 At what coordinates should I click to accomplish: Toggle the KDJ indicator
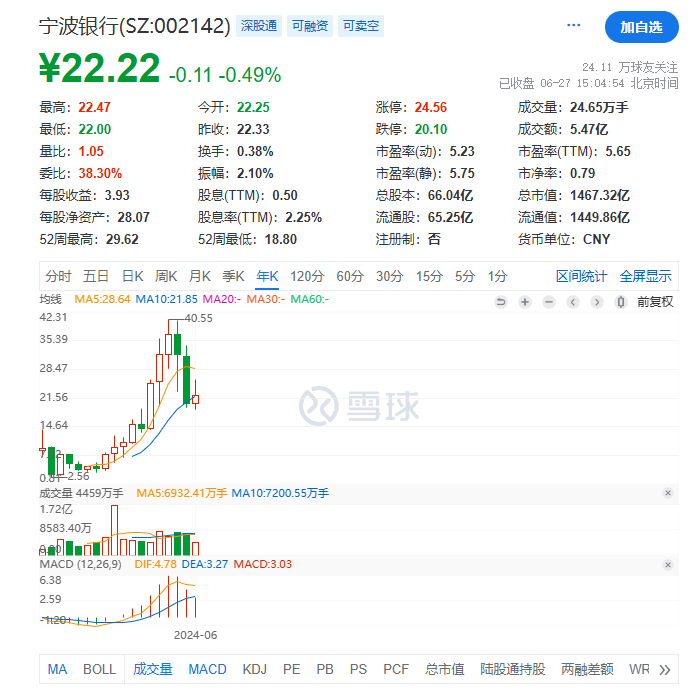click(x=254, y=669)
